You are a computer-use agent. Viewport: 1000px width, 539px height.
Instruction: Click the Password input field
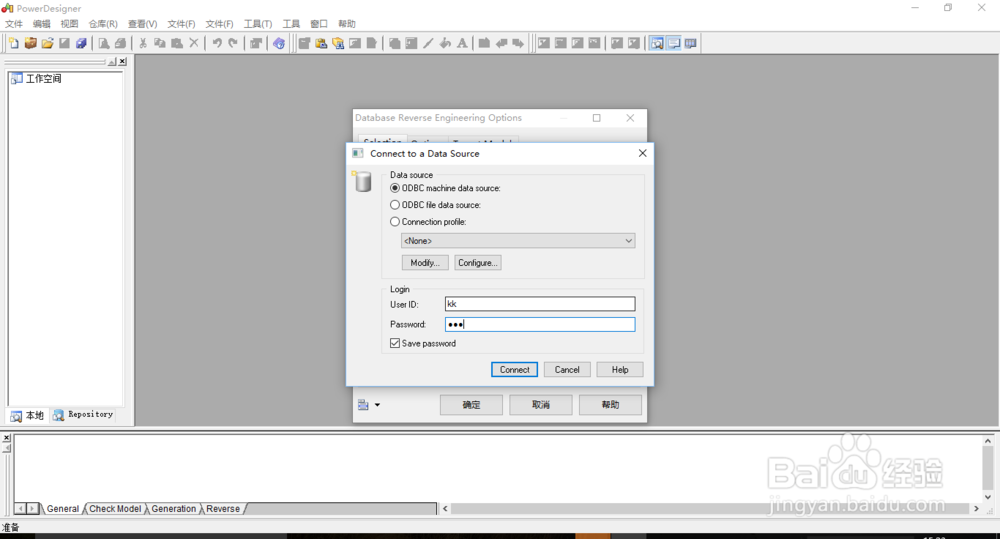(x=540, y=324)
